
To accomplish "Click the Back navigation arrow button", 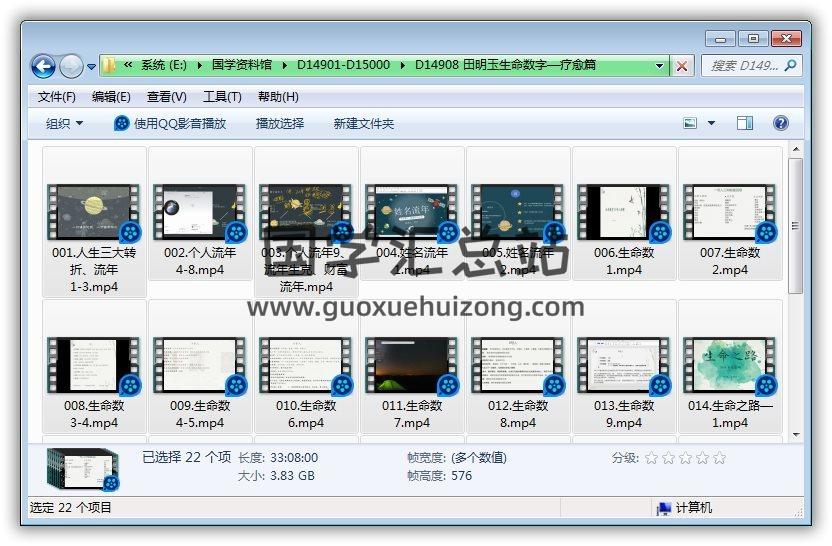I will tap(43, 66).
